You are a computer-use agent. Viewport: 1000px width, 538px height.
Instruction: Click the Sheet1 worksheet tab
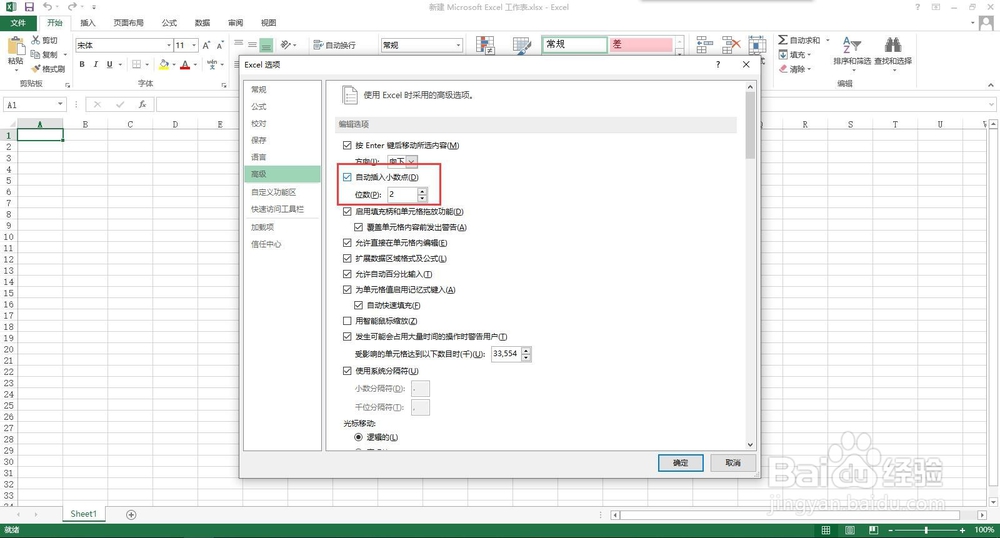(x=84, y=514)
